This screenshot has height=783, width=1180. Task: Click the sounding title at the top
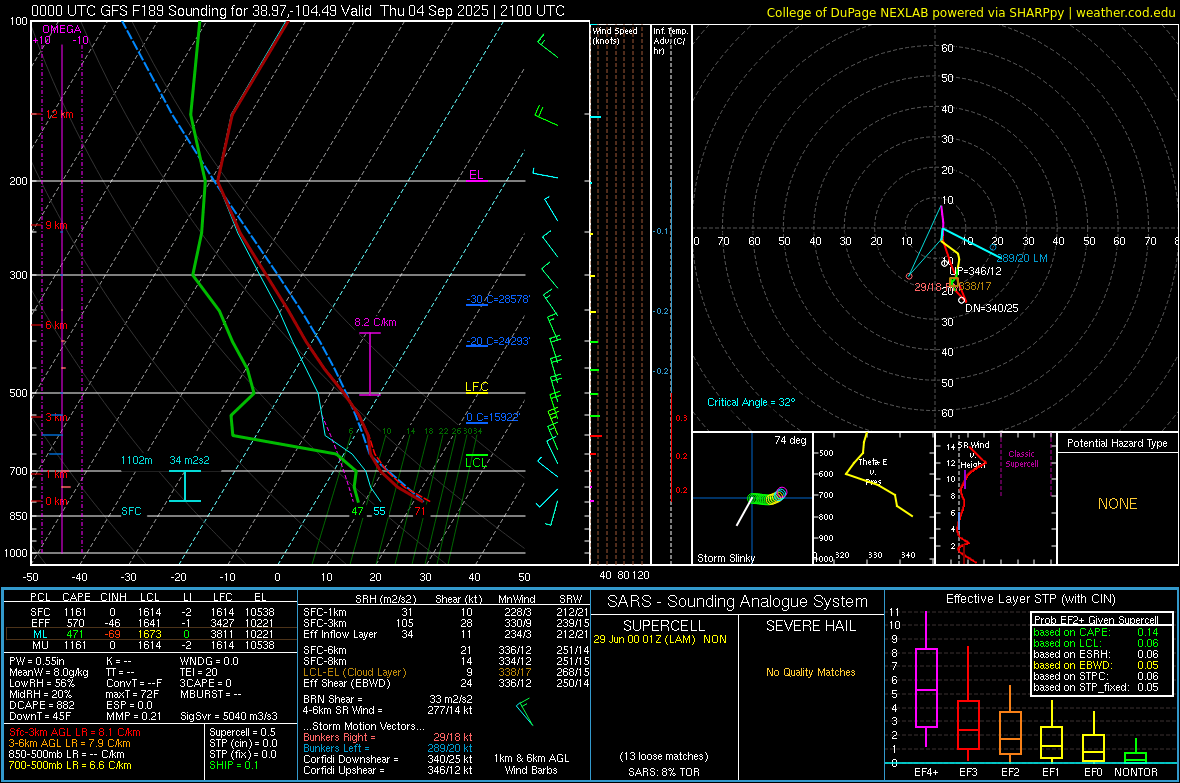[298, 11]
